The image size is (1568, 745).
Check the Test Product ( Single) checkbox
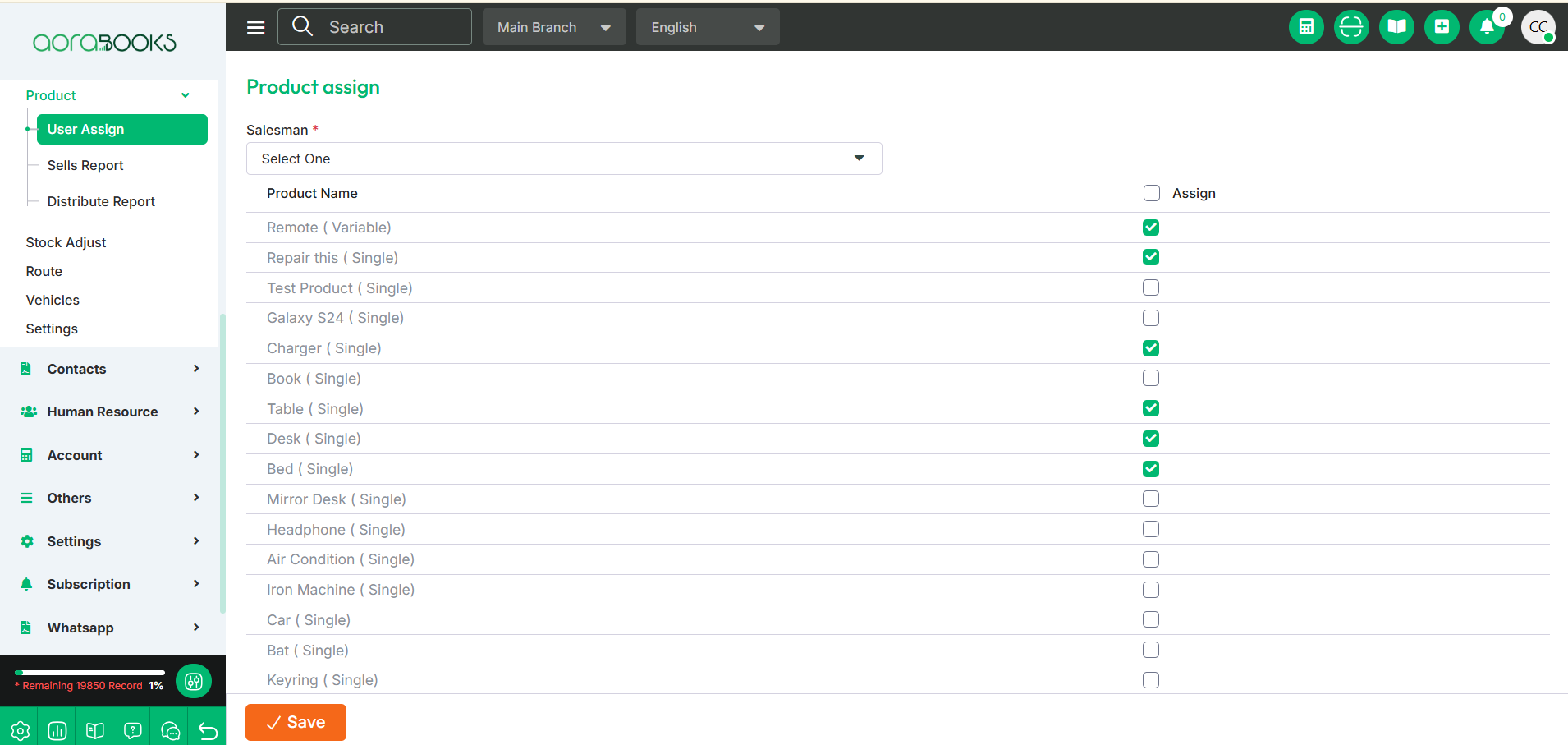coord(1151,287)
